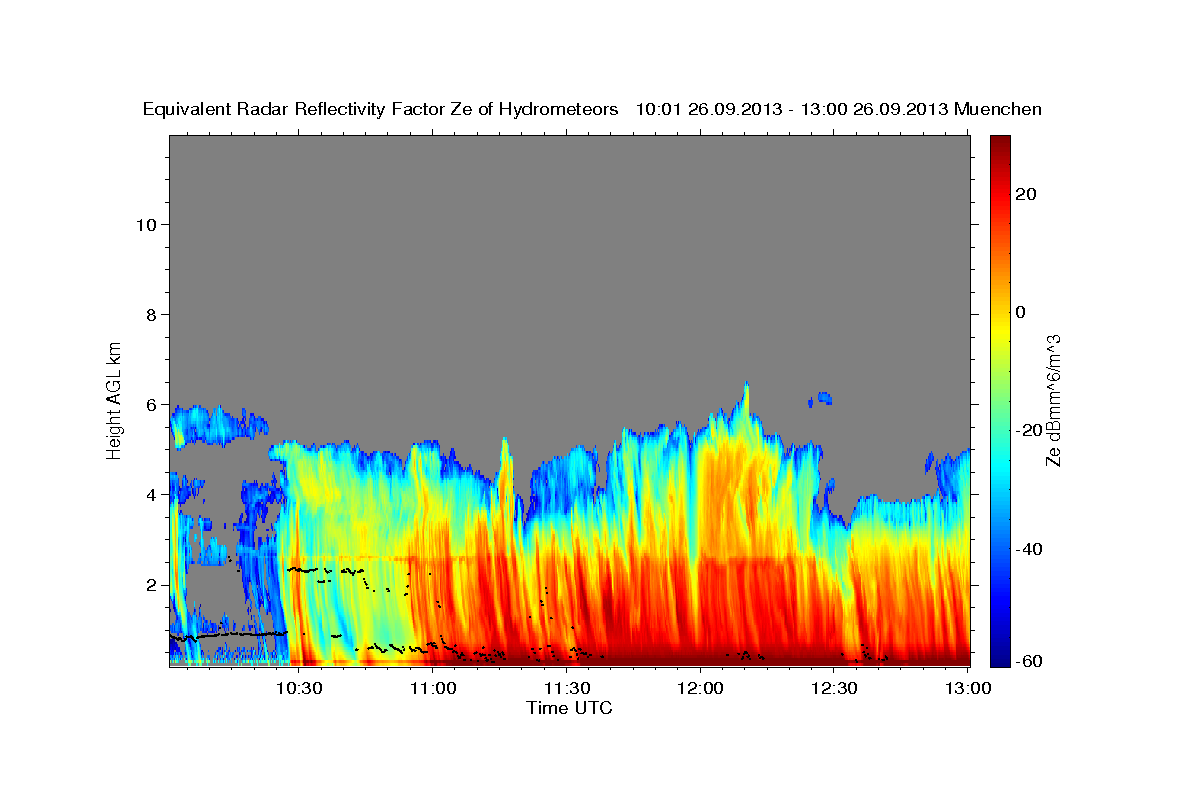1200x800 pixels.
Task: Click the 12:00 time tick label
Action: pyautogui.click(x=700, y=688)
